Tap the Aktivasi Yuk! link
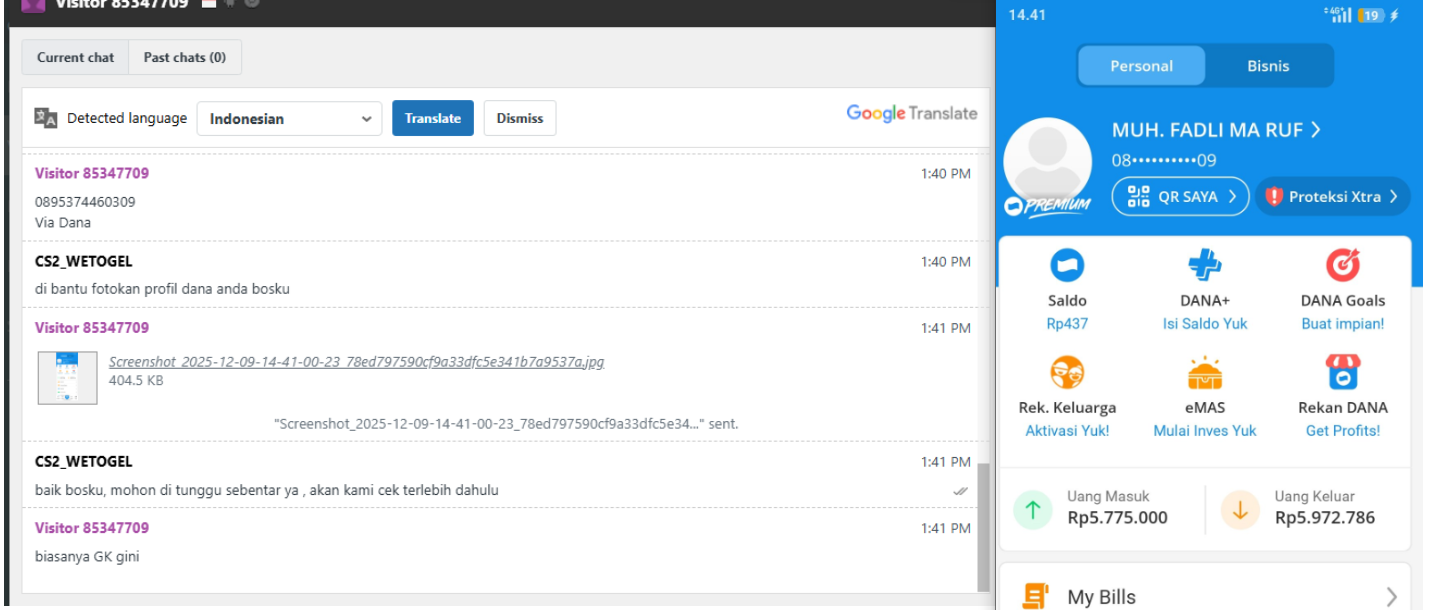 pyautogui.click(x=1067, y=431)
